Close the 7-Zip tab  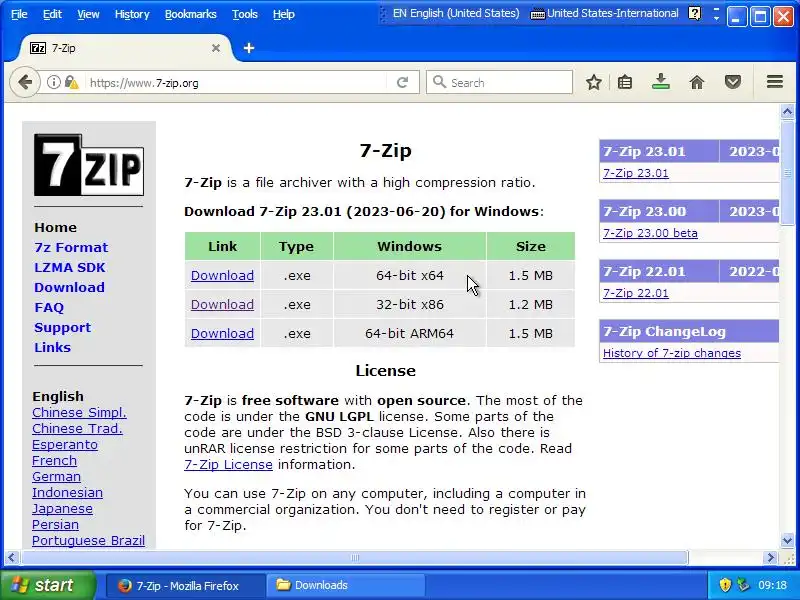coord(216,48)
